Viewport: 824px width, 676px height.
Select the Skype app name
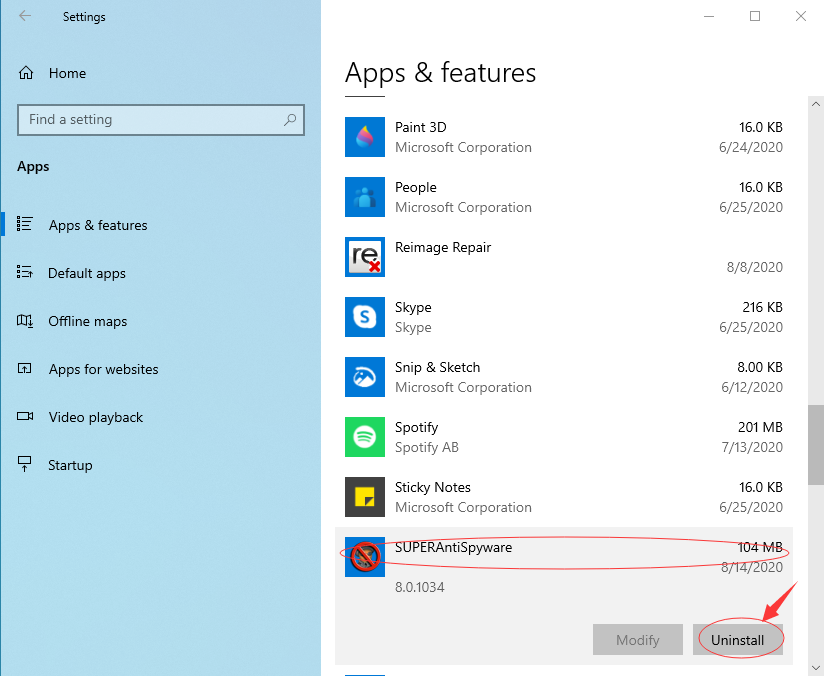click(x=413, y=307)
